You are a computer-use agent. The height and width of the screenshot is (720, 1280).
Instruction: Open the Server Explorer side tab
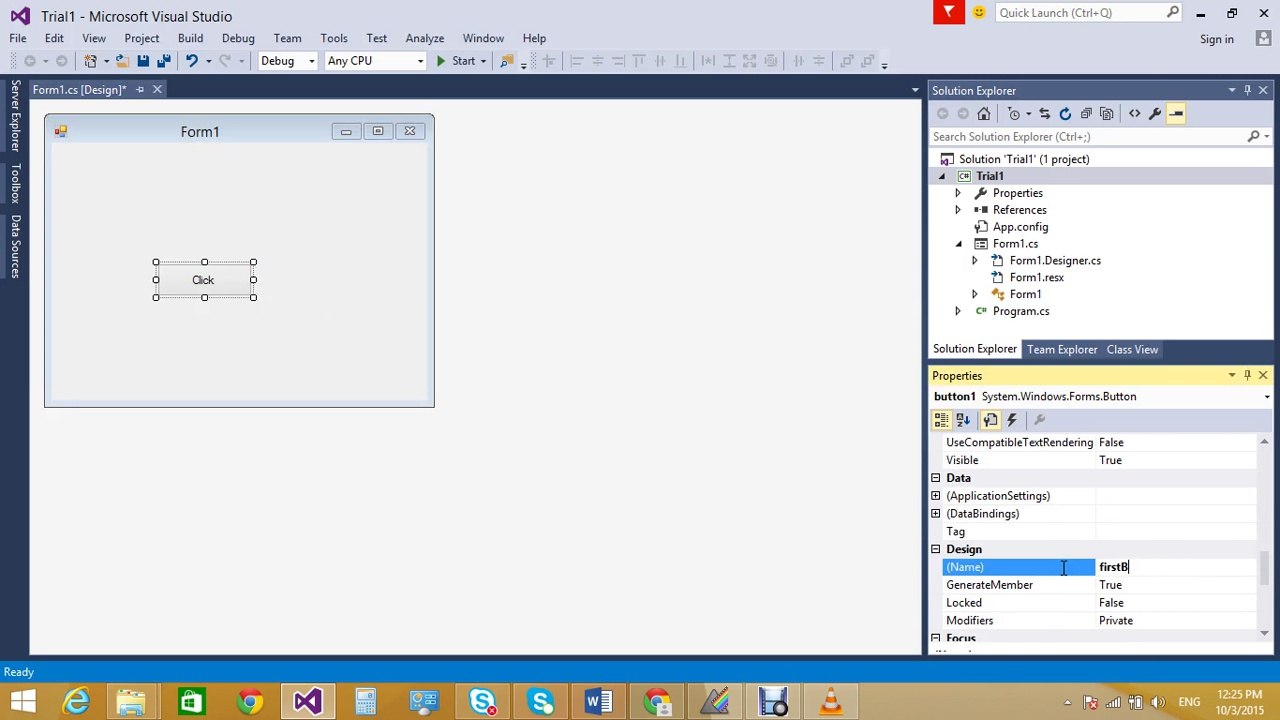point(15,116)
